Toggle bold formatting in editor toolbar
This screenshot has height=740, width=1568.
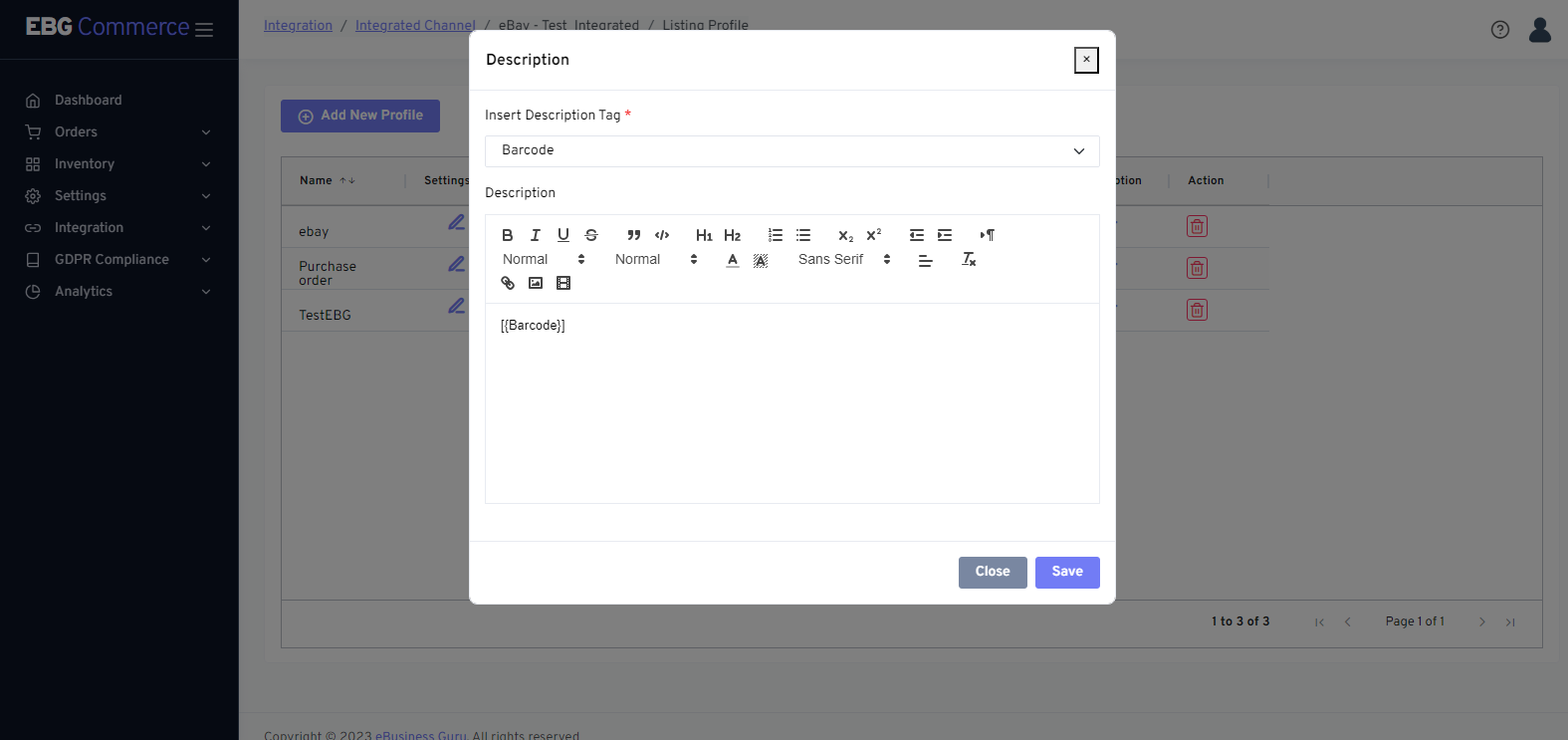[x=508, y=235]
